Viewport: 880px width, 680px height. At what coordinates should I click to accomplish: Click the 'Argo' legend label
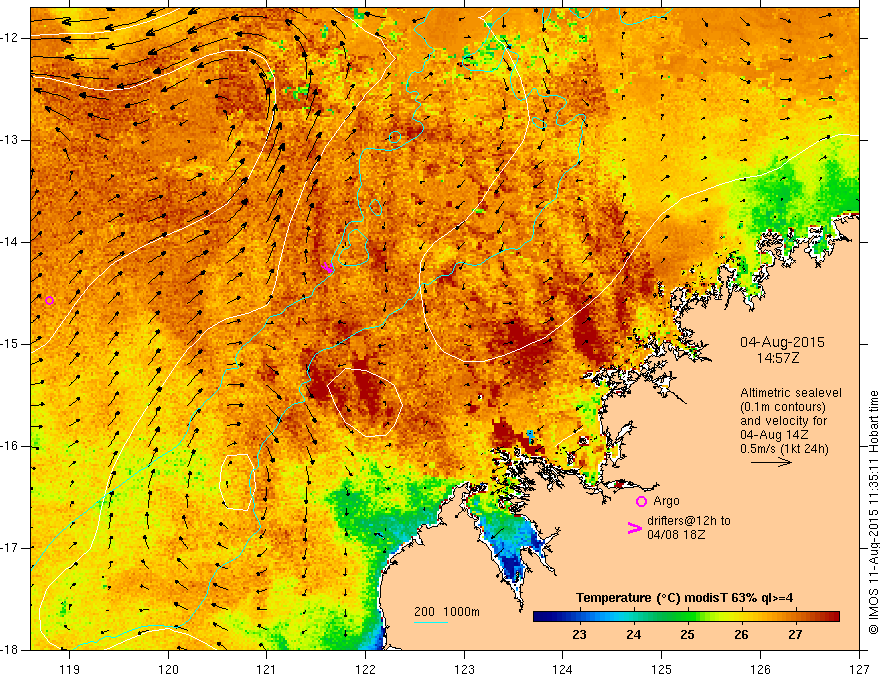click(x=666, y=501)
